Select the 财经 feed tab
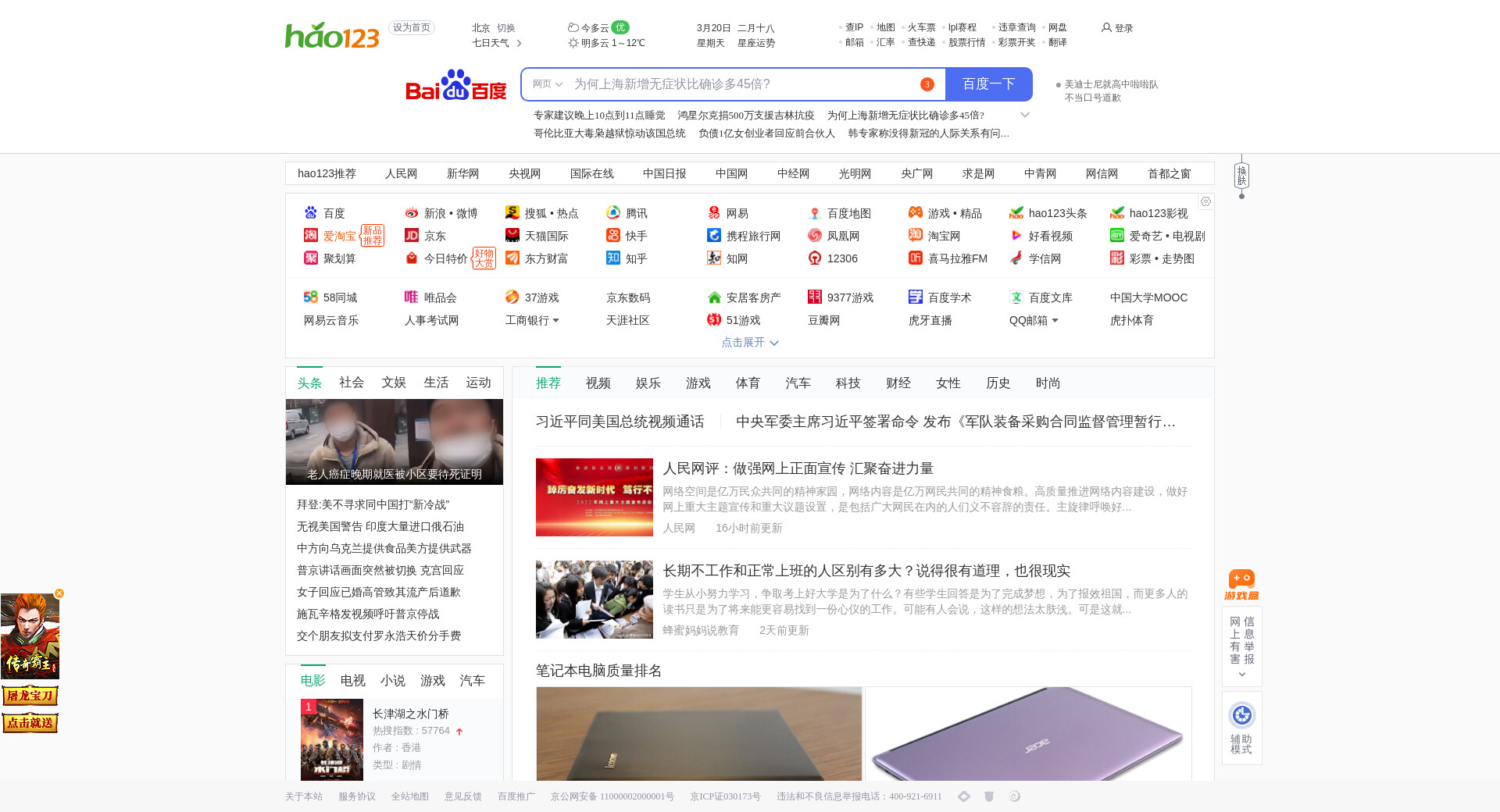Viewport: 1500px width, 812px height. tap(898, 383)
